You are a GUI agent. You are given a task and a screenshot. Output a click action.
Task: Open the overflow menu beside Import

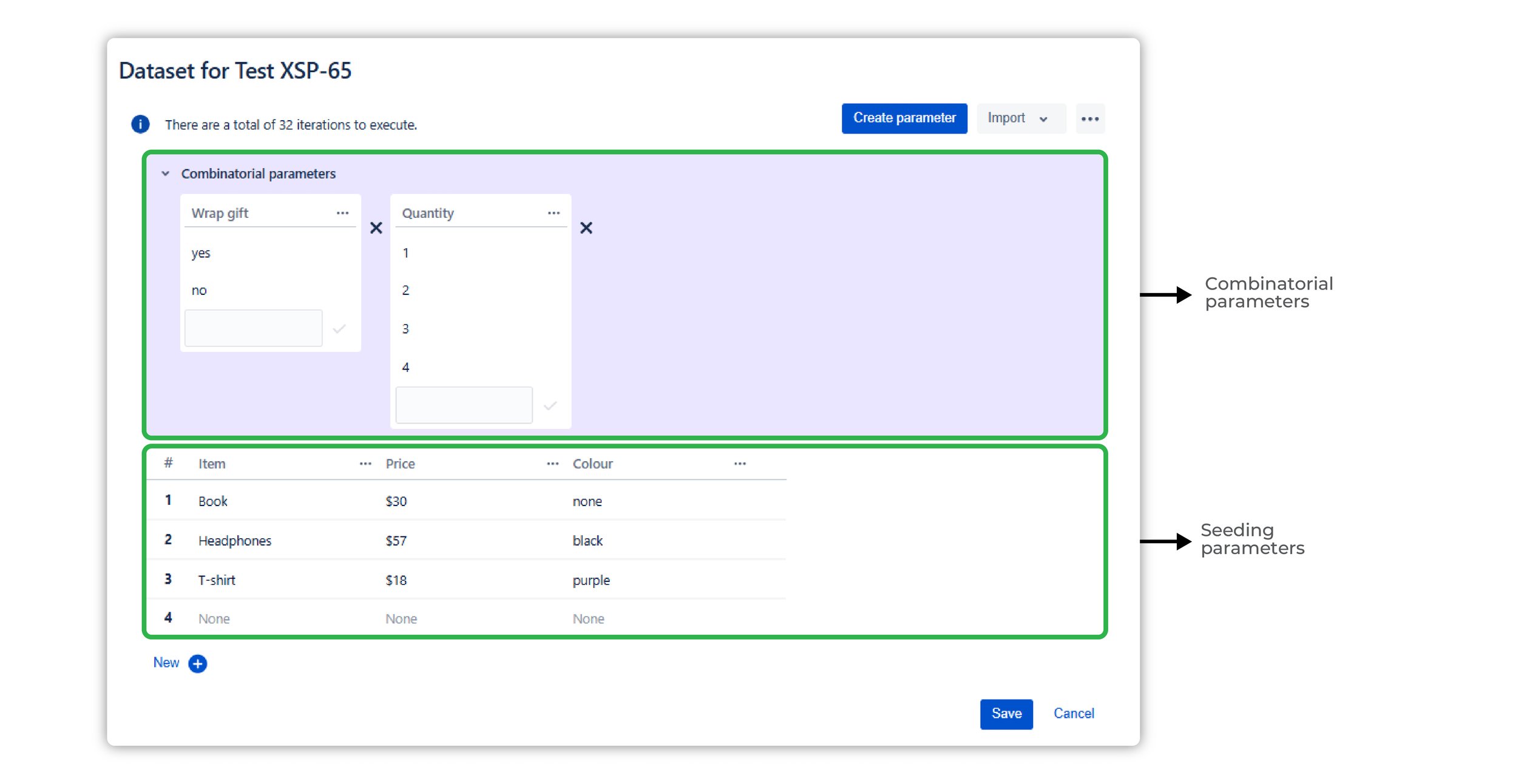point(1091,118)
